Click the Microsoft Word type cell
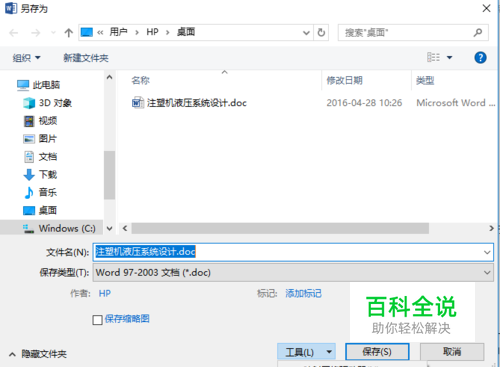 coord(456,103)
